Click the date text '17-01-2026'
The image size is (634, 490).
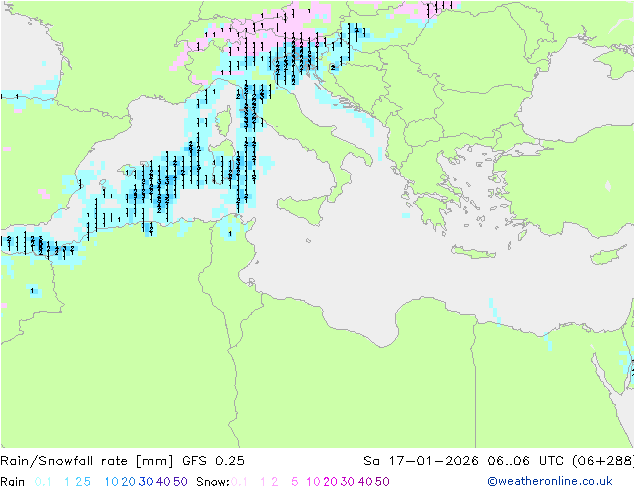click(x=433, y=461)
